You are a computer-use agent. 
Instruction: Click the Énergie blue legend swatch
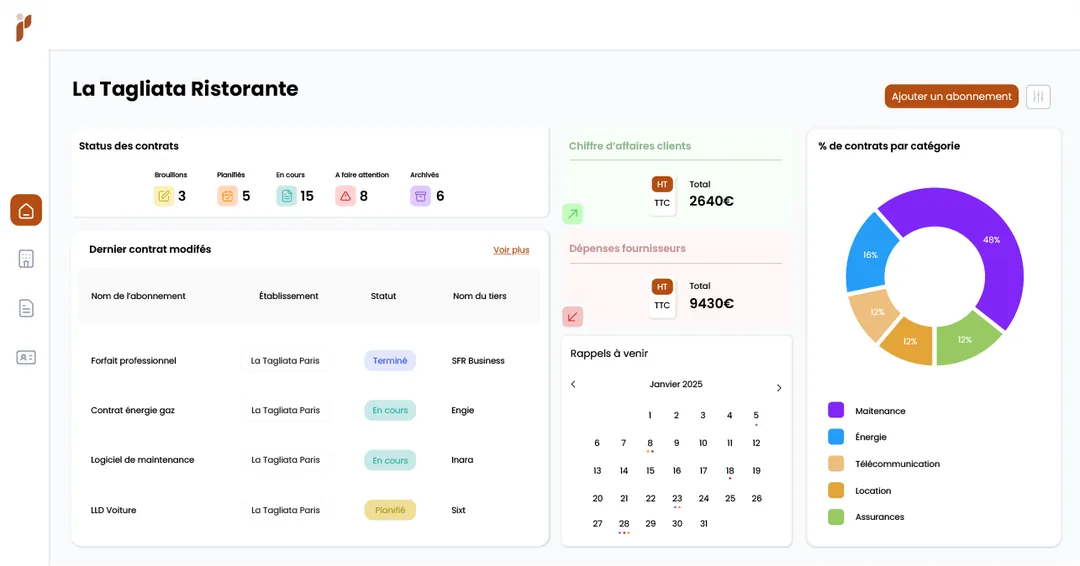[x=835, y=437]
